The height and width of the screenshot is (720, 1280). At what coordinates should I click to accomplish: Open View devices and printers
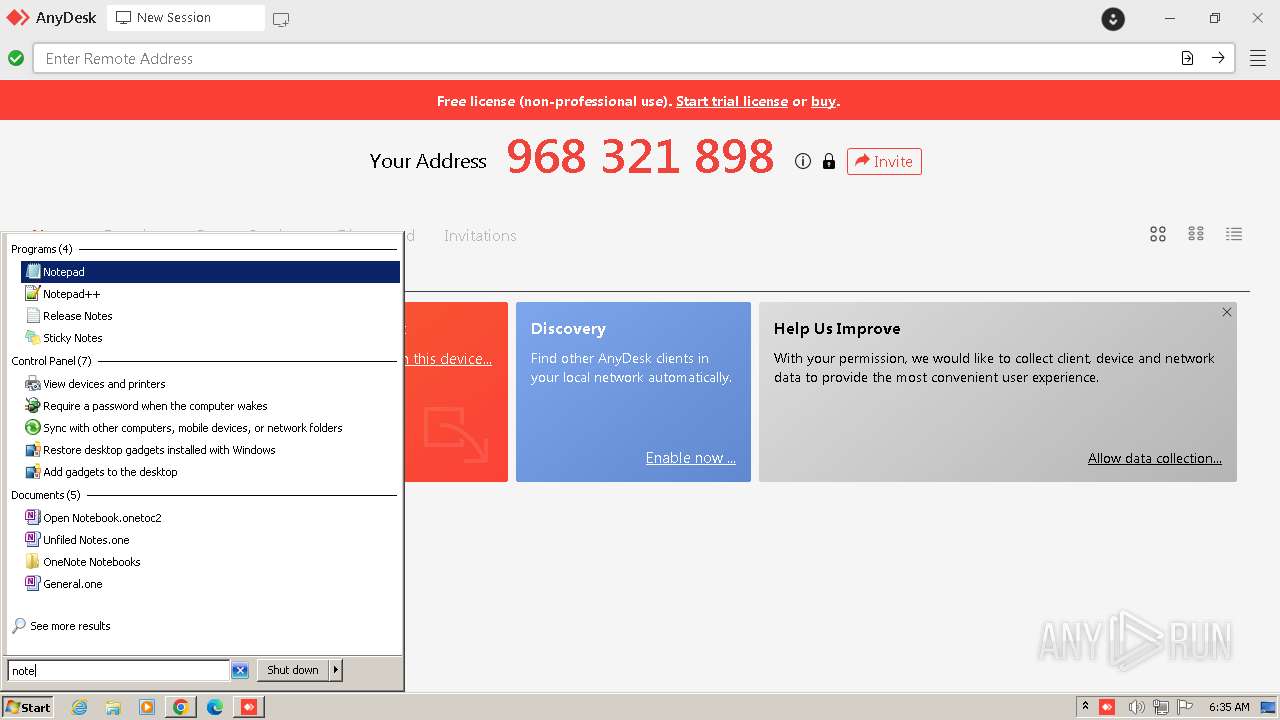tap(210, 384)
